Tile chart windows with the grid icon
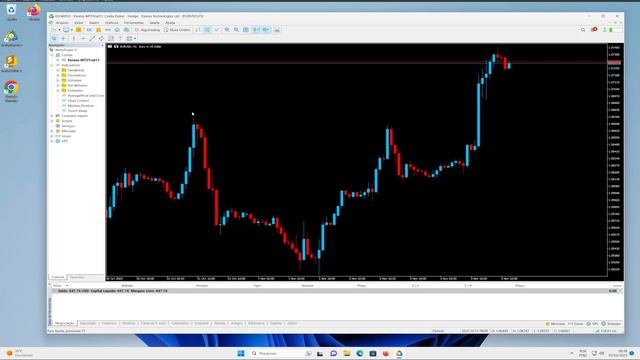This screenshot has height=360, width=640. [246, 30]
